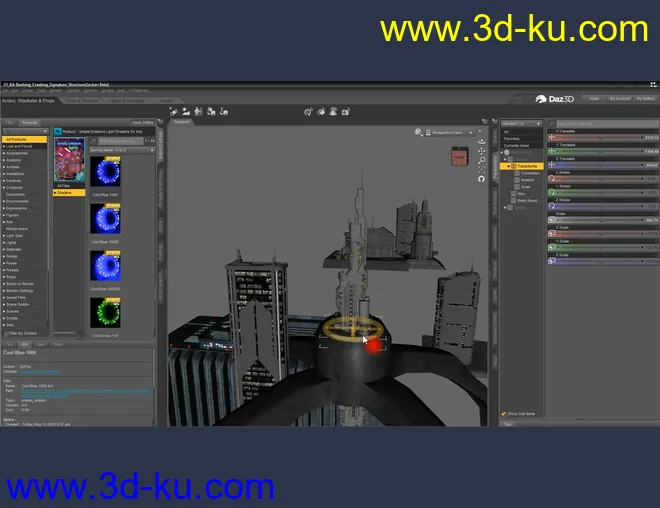The height and width of the screenshot is (508, 660).
Task: Select the viewport pan tool icon
Action: coord(482,151)
